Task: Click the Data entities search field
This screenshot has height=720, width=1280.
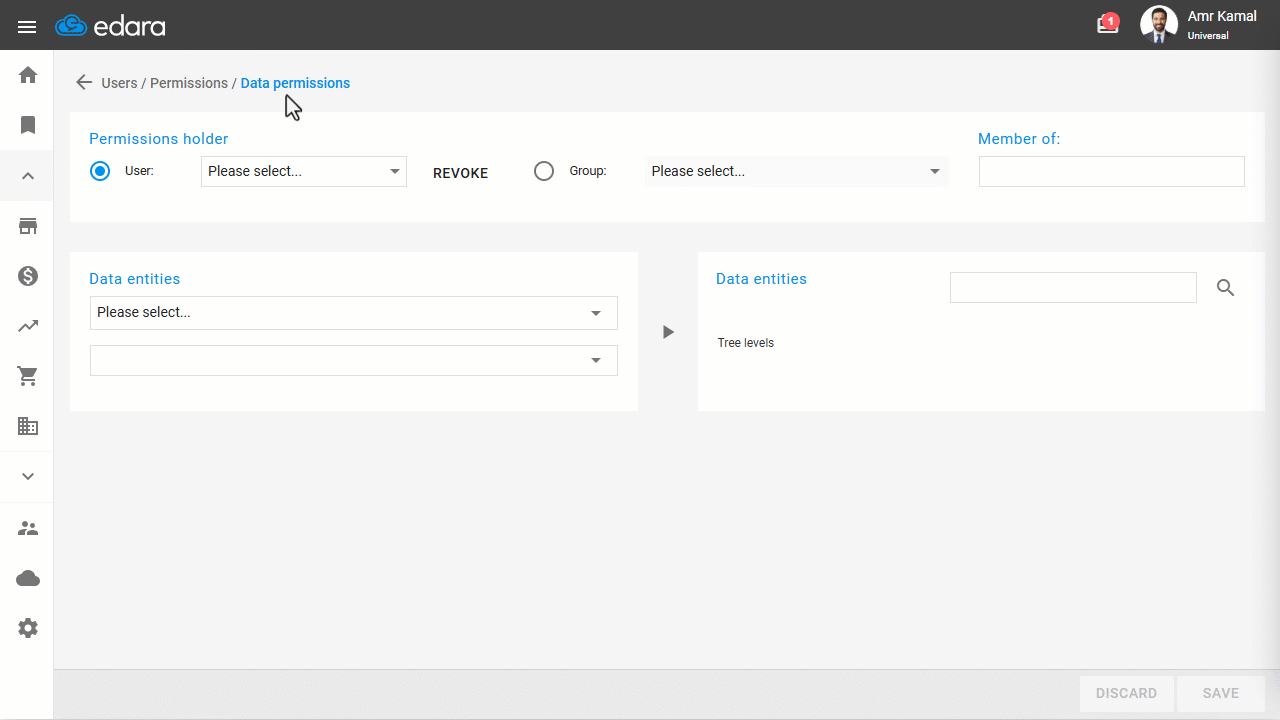Action: [1073, 287]
